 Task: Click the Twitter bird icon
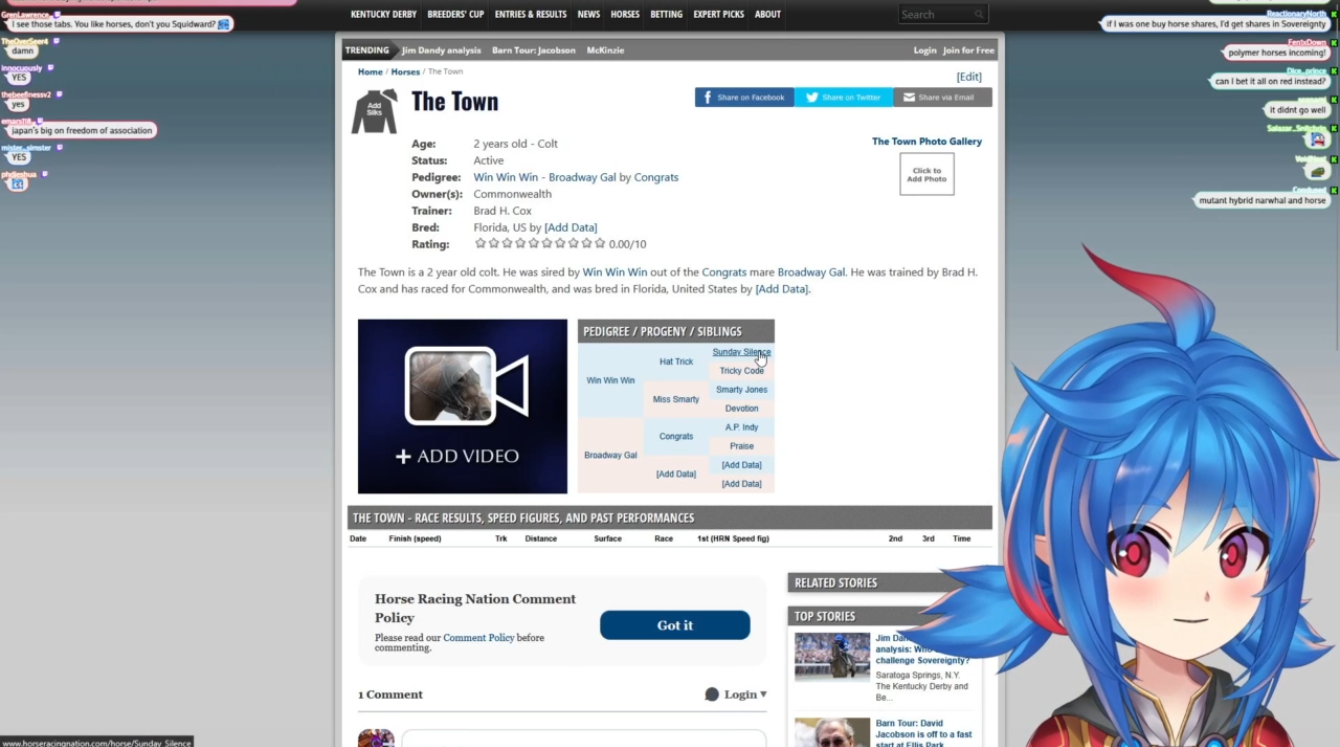[x=812, y=97]
